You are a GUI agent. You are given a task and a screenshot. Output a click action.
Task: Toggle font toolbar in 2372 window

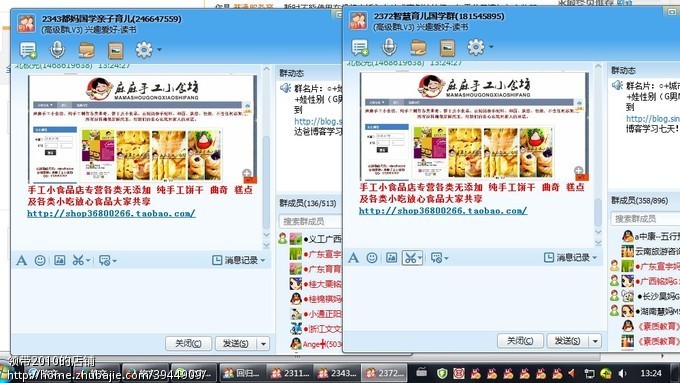pyautogui.click(x=353, y=258)
